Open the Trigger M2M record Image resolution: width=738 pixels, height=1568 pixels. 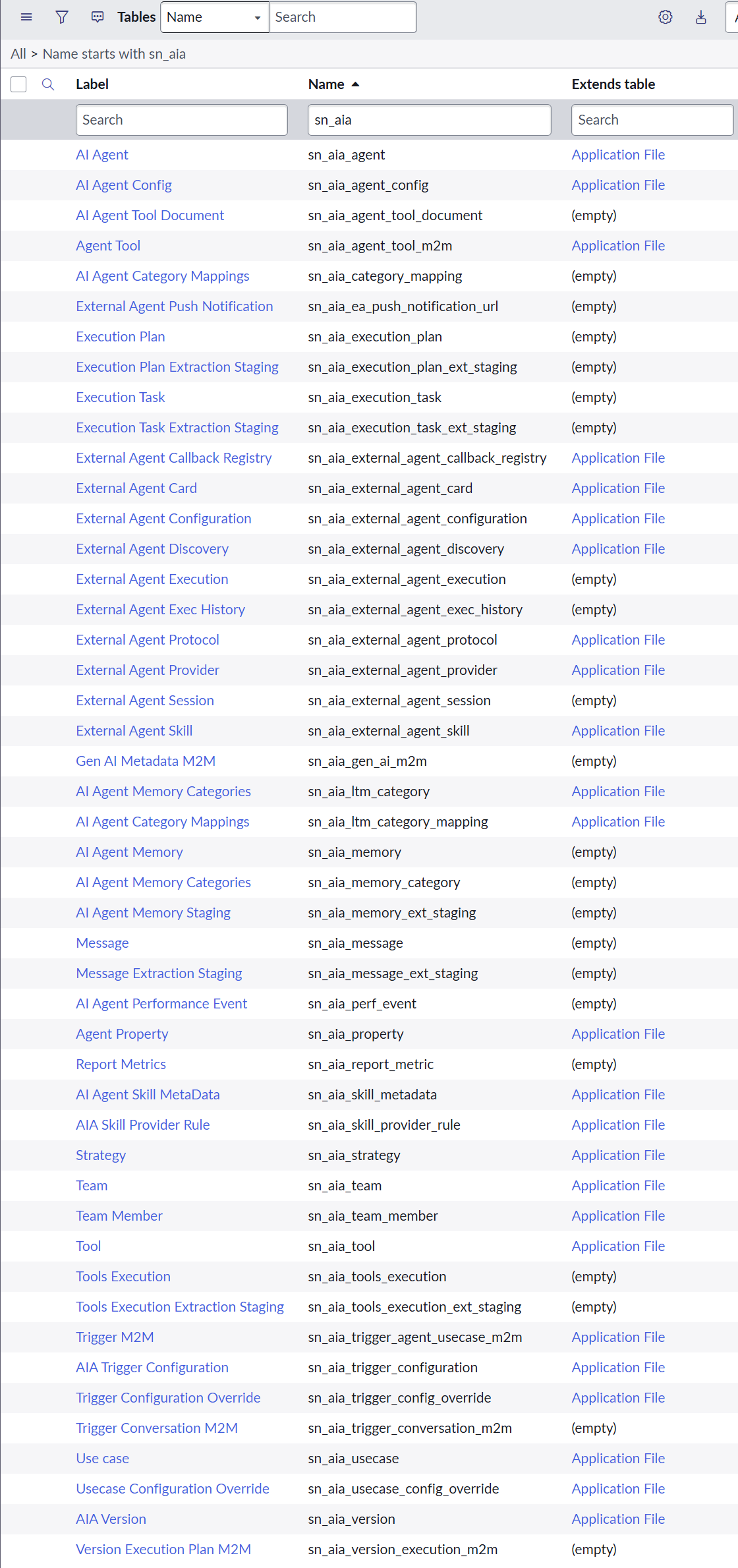click(115, 1337)
